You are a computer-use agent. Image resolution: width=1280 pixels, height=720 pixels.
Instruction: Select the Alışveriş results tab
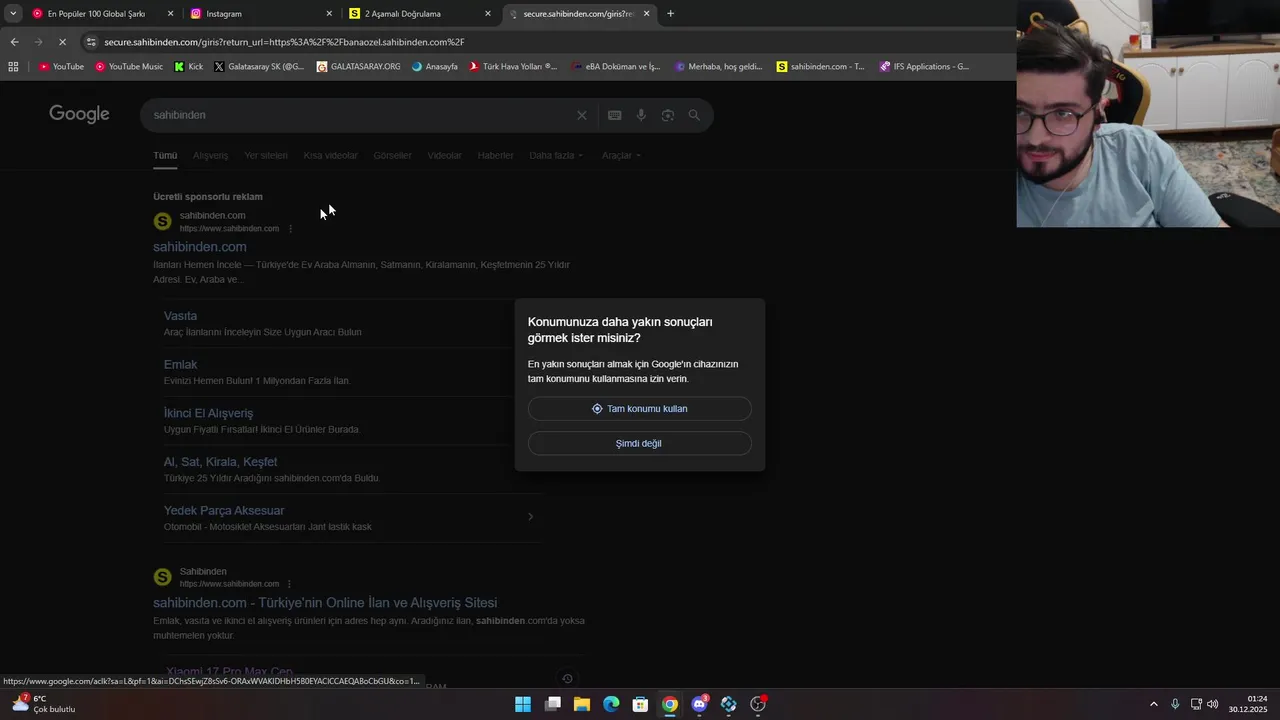point(210,155)
